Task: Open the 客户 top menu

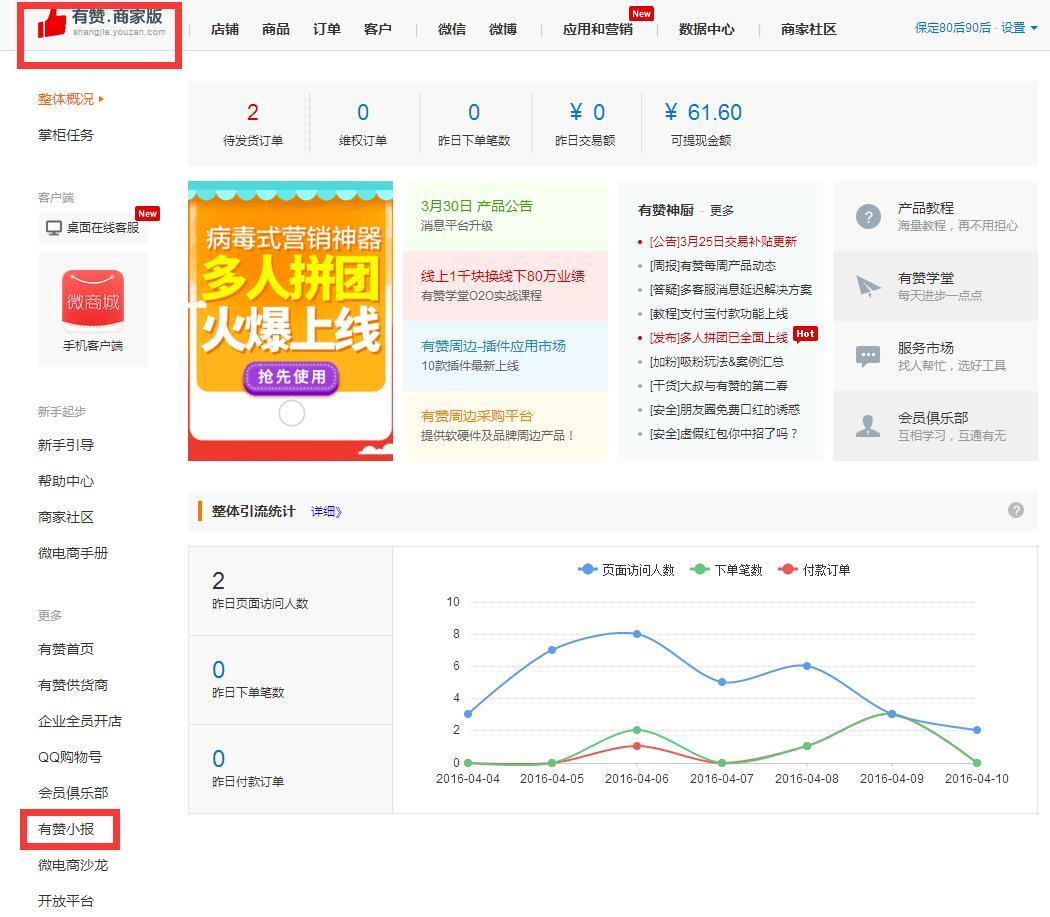Action: (x=378, y=29)
